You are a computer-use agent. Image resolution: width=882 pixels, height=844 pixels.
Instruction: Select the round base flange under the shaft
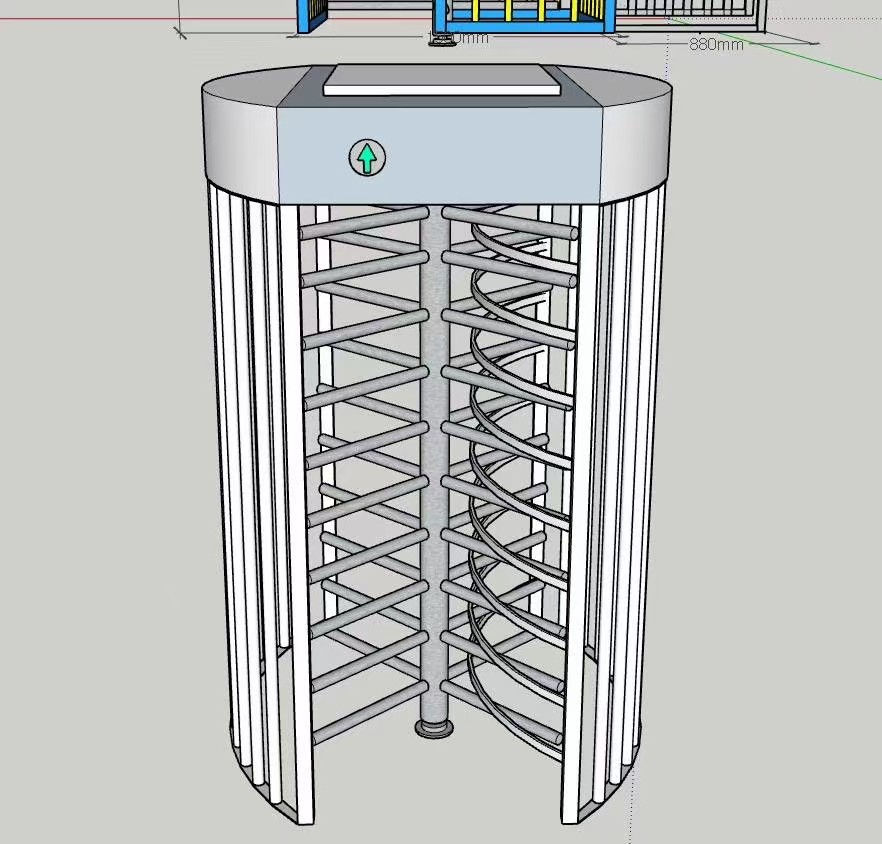pos(434,728)
